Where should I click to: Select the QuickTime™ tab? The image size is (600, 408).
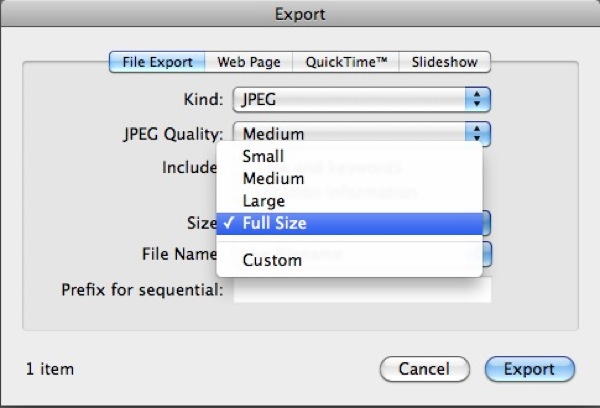tap(346, 62)
